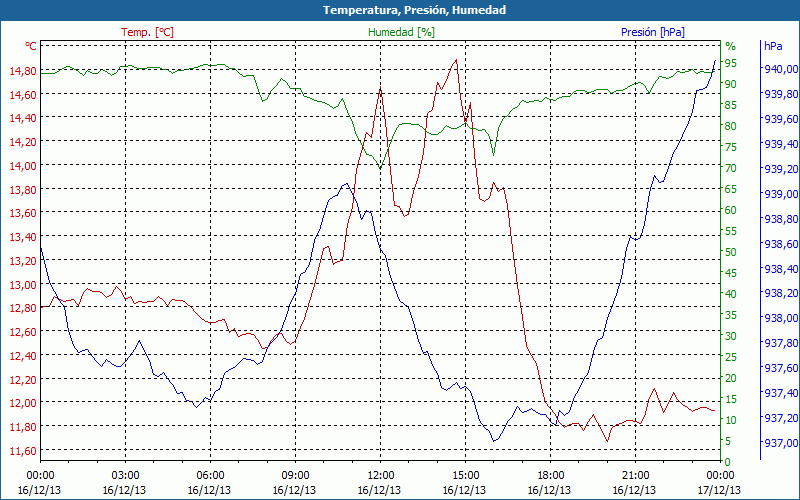
Task: Click the "938,20" pressure axis value
Action: [780, 293]
